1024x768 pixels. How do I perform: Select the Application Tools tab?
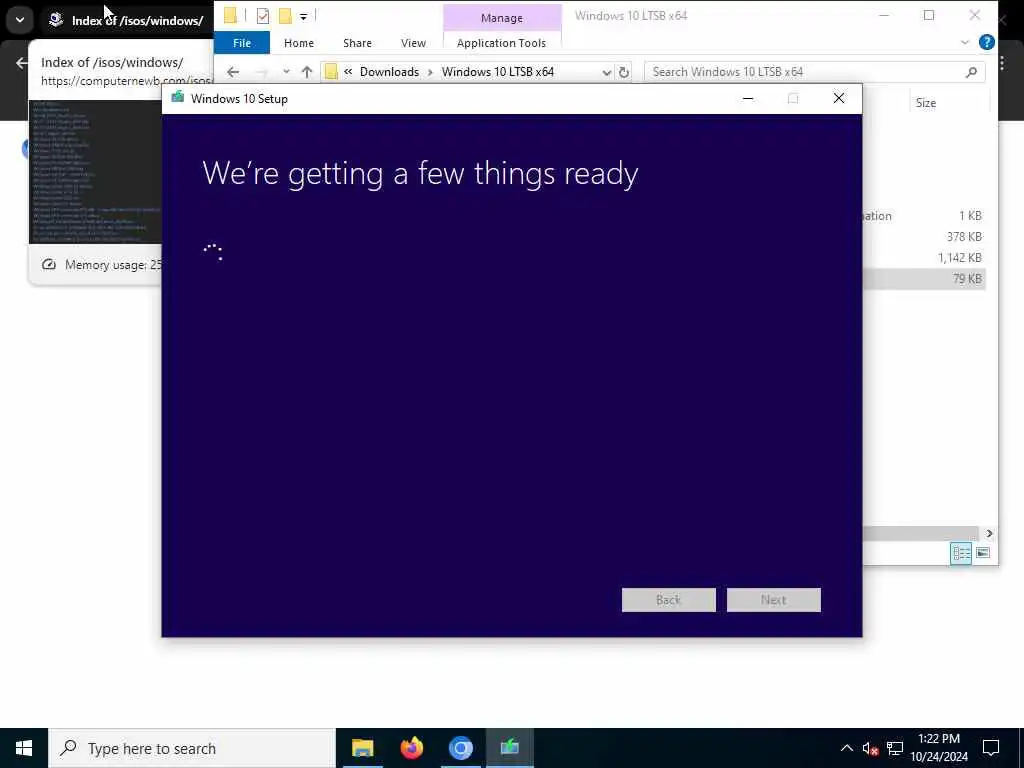tap(502, 43)
